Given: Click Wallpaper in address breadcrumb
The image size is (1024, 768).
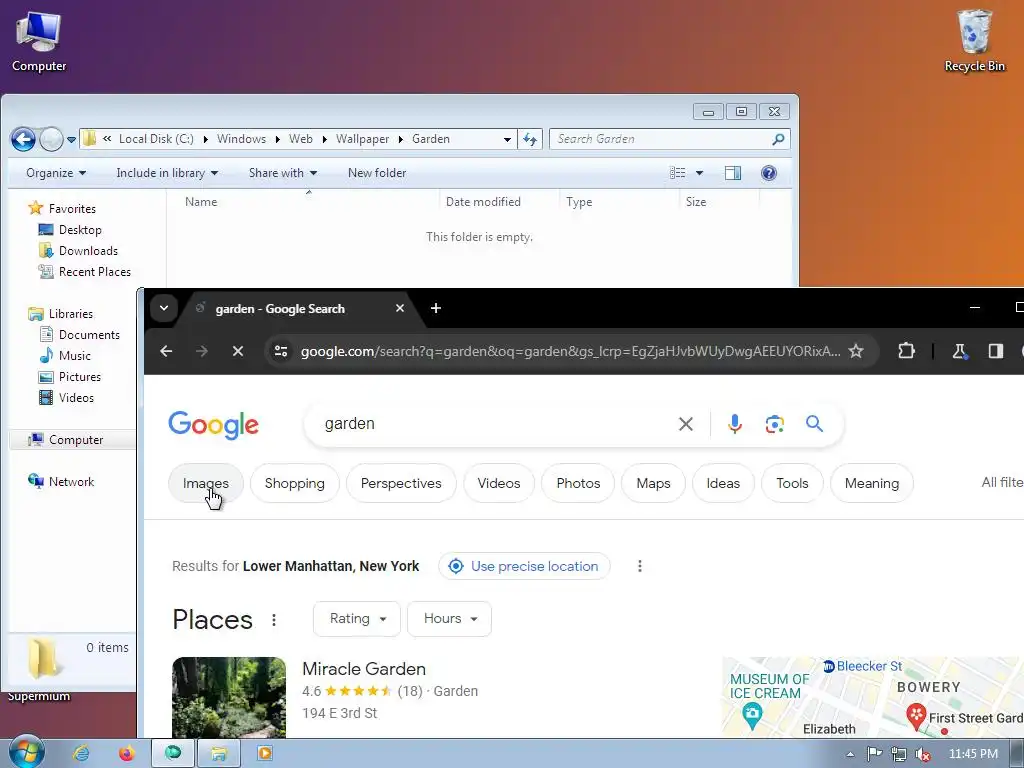Looking at the screenshot, I should click(x=362, y=139).
